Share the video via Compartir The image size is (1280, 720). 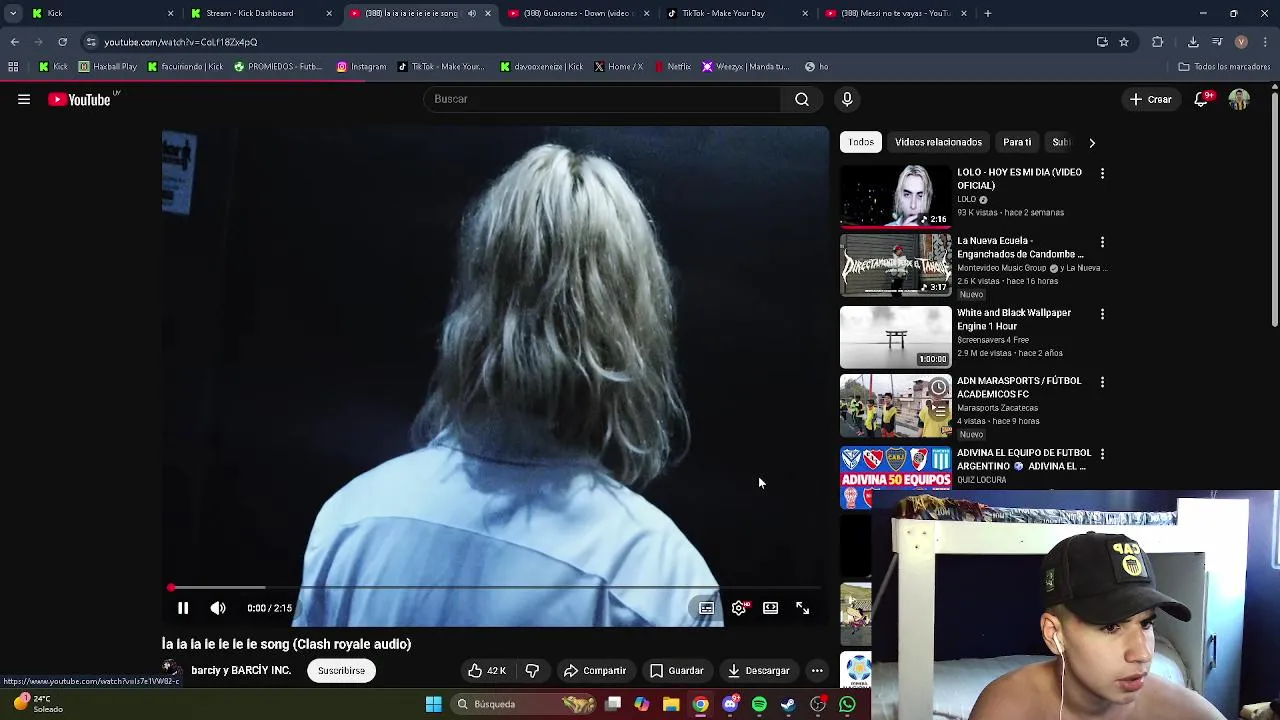[595, 670]
